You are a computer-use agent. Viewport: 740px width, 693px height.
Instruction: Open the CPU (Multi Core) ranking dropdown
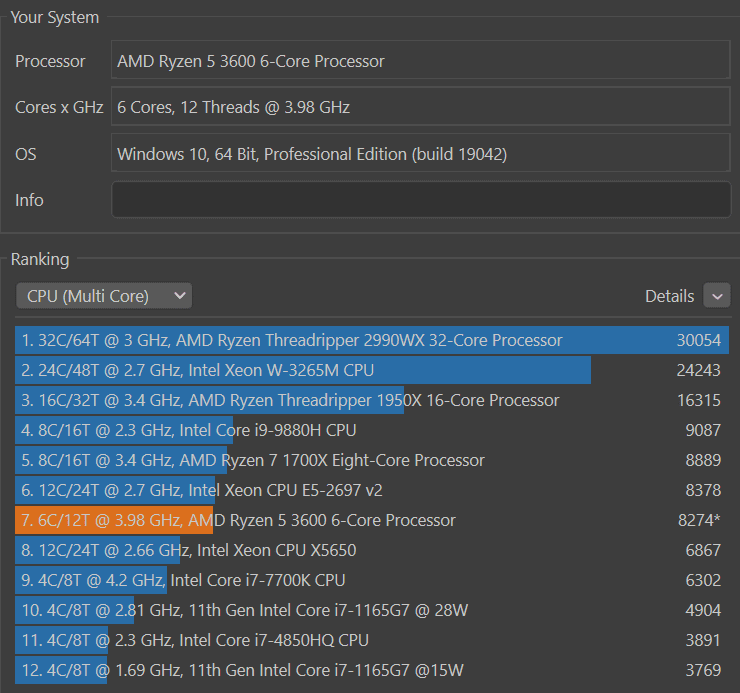click(x=104, y=296)
